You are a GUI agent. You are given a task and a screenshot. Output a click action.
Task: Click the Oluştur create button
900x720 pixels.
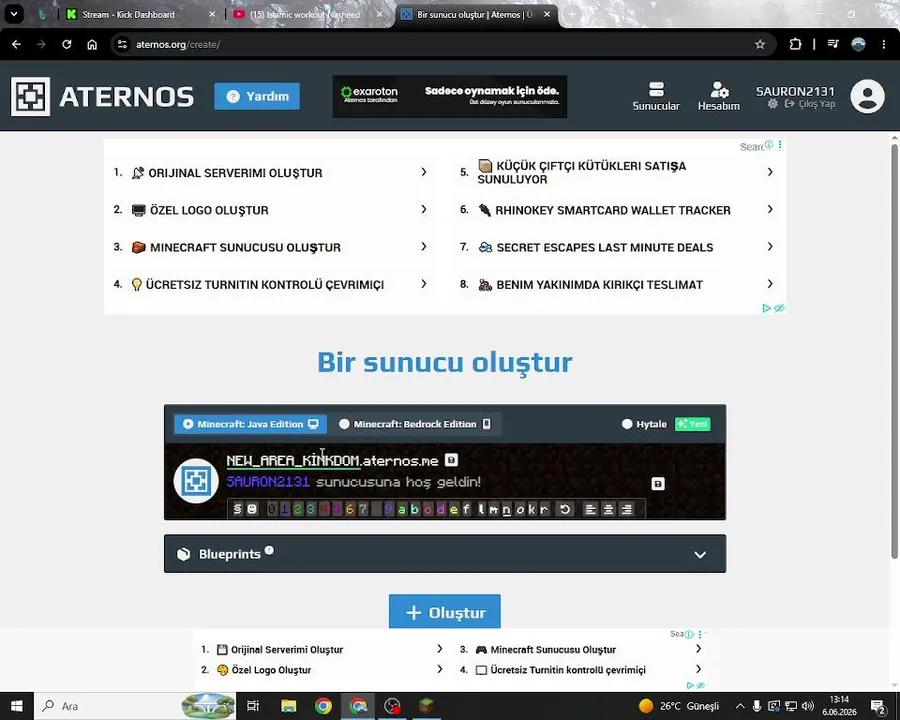tap(445, 612)
